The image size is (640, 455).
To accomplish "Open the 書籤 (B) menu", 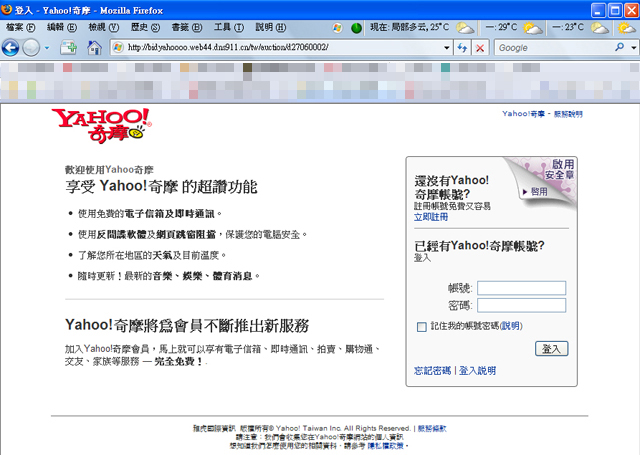I will tap(187, 27).
